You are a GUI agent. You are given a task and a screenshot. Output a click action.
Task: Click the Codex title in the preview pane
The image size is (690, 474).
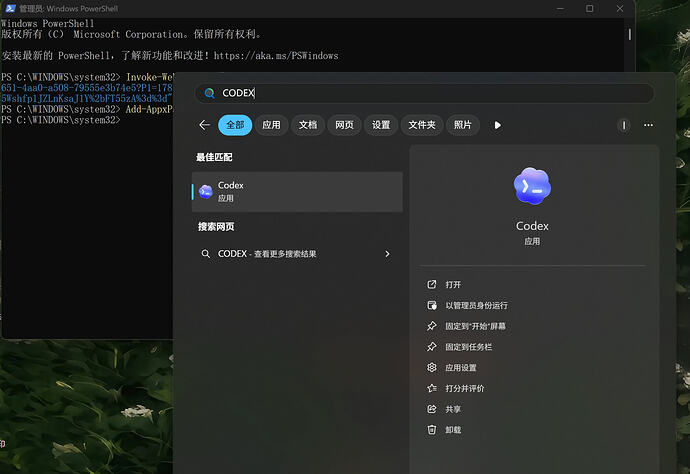(x=532, y=226)
